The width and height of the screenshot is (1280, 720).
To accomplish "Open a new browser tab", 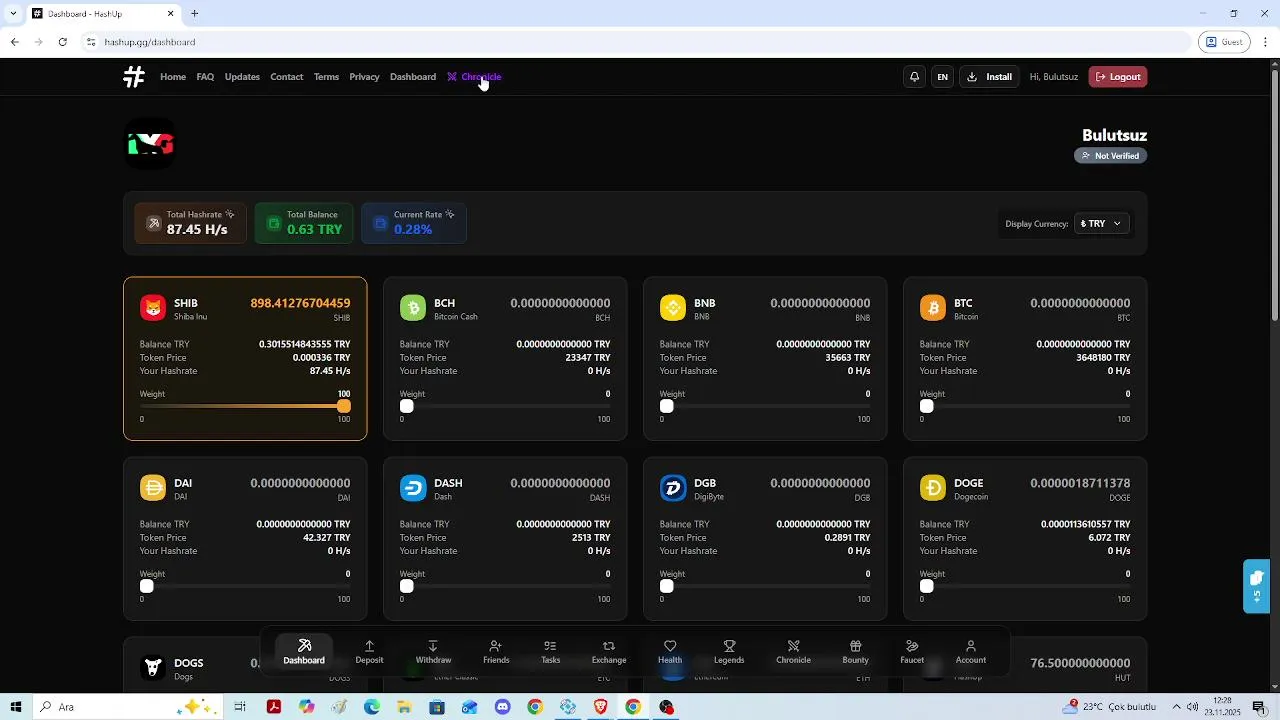I will (x=195, y=14).
